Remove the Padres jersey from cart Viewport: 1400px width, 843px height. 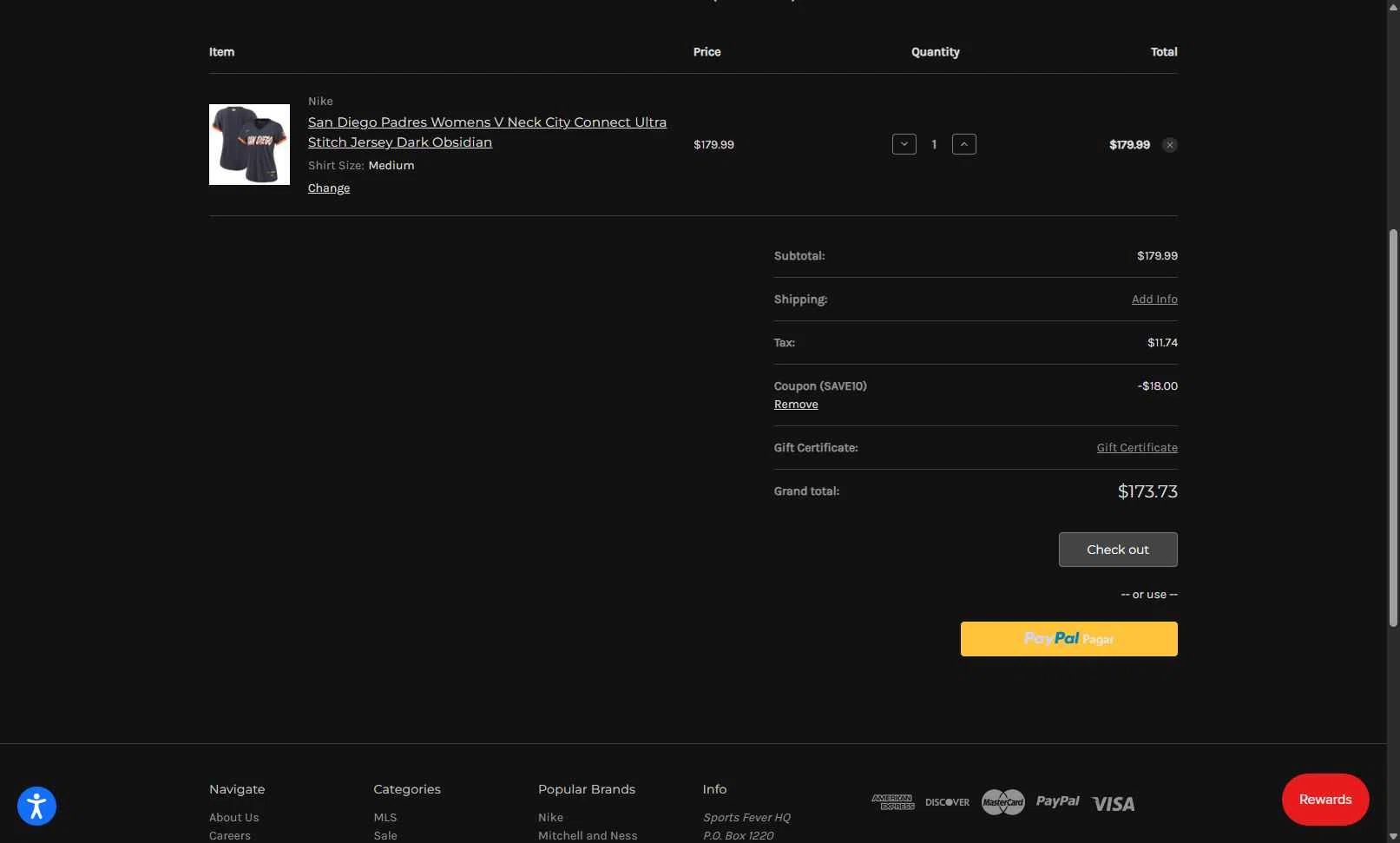point(1170,145)
